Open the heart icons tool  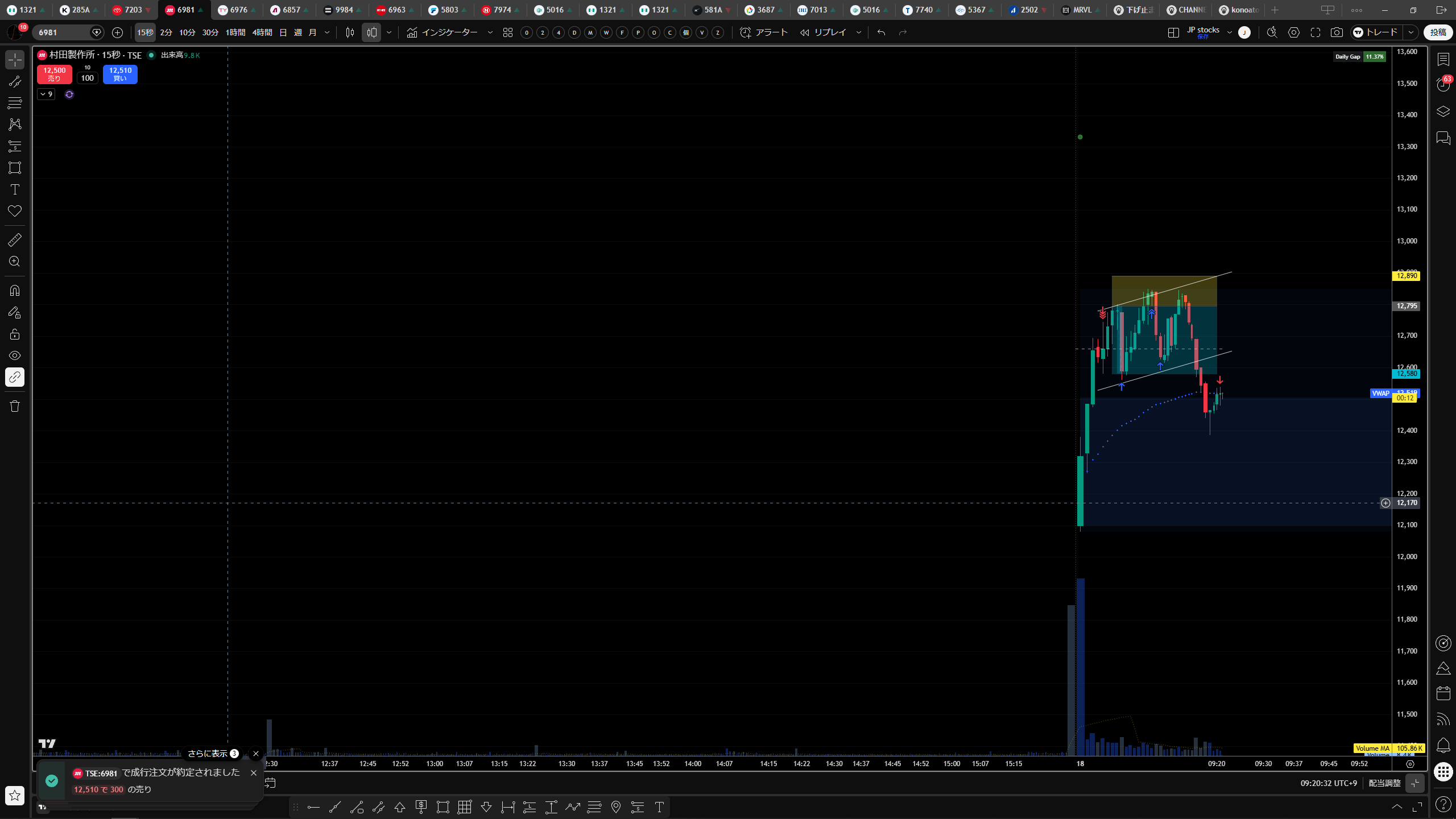tap(15, 211)
